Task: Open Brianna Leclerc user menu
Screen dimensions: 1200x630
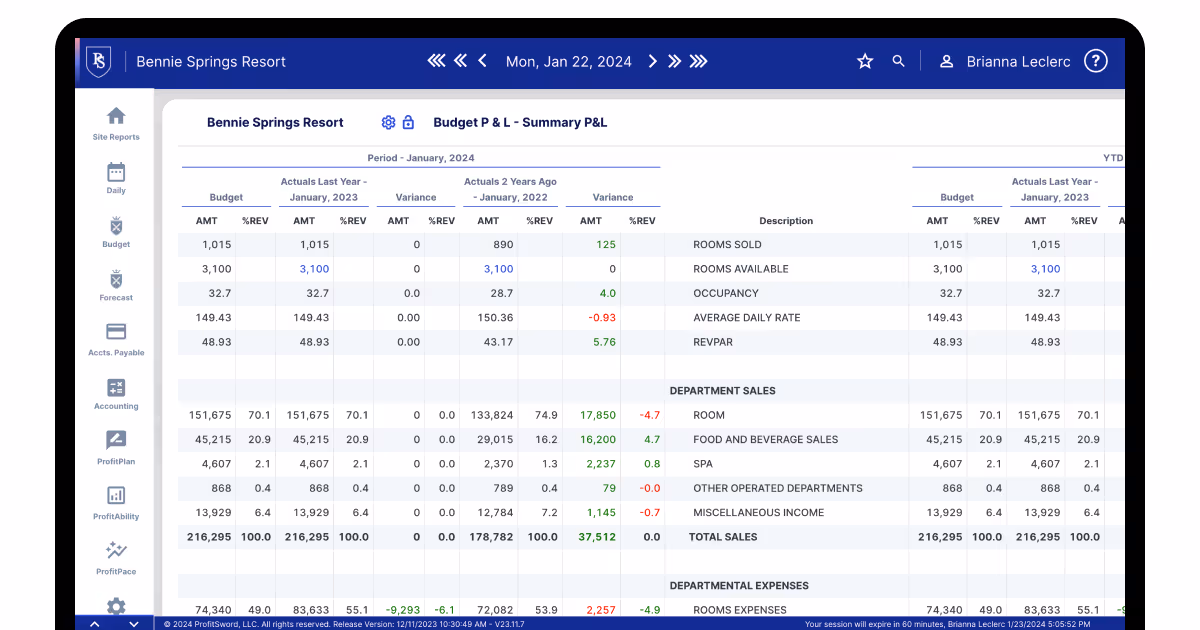Action: (1005, 62)
